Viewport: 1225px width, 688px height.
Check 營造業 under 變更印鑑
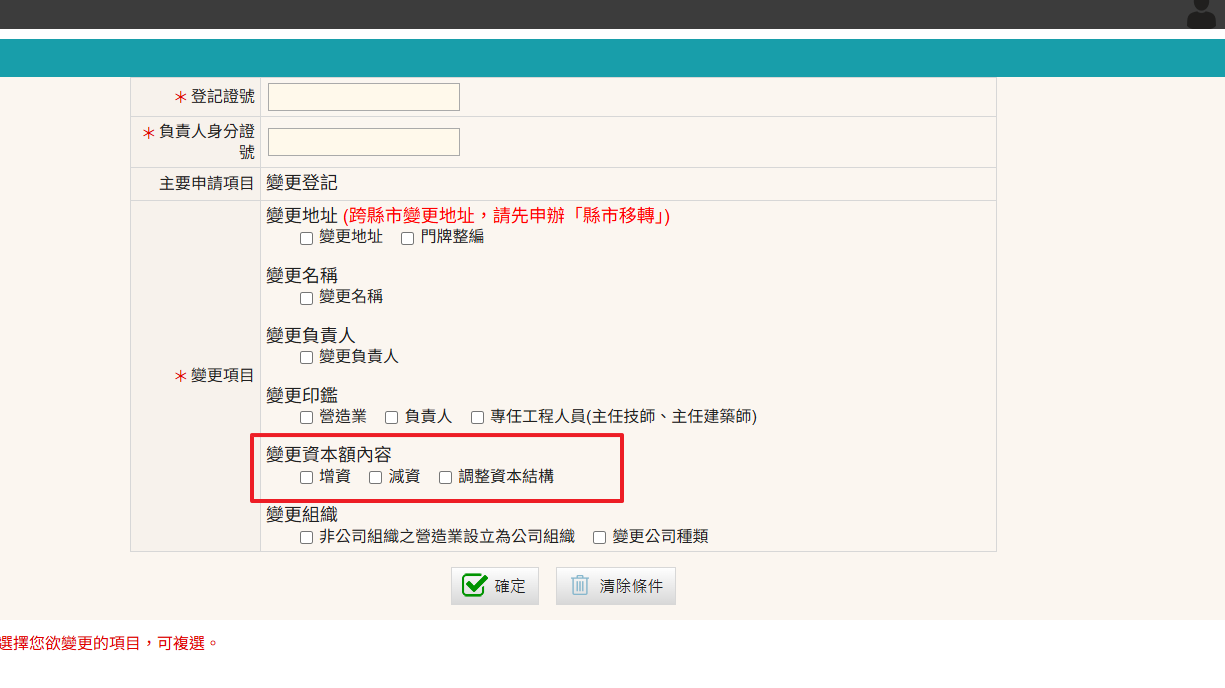pyautogui.click(x=307, y=418)
